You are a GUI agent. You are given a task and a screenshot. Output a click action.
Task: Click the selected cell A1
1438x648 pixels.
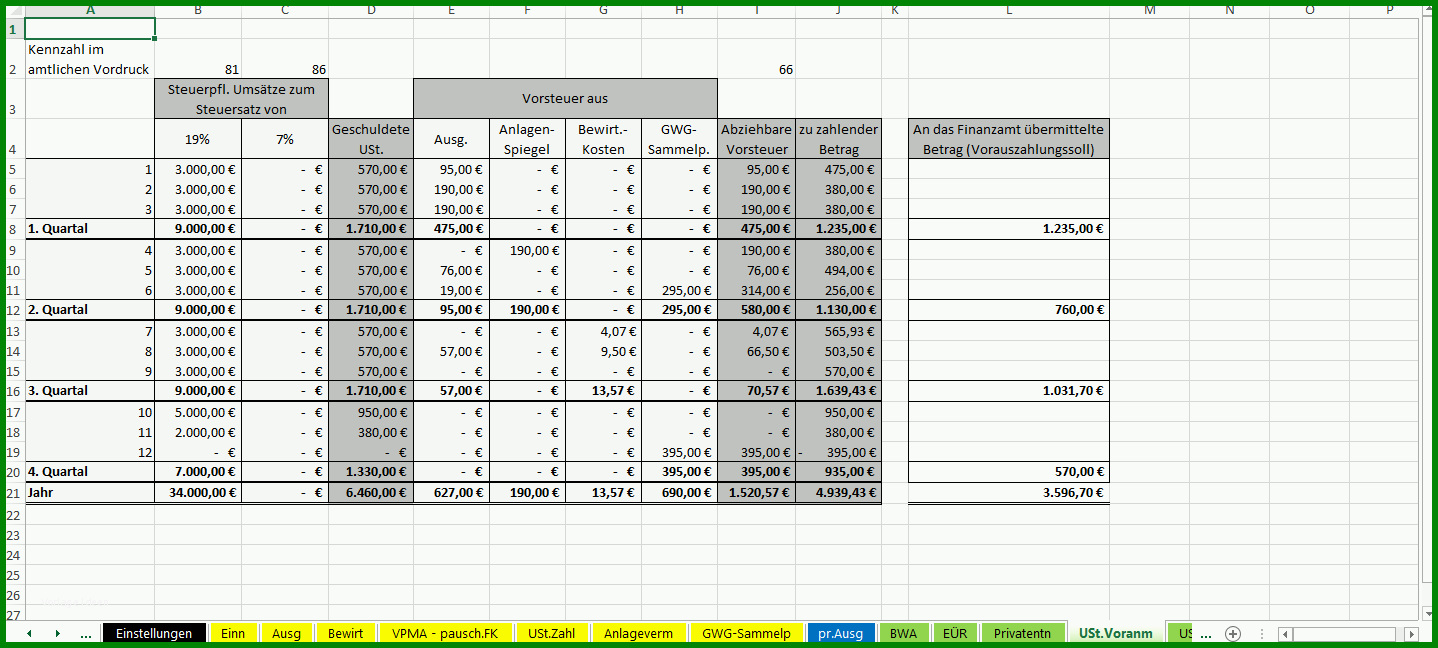point(90,29)
